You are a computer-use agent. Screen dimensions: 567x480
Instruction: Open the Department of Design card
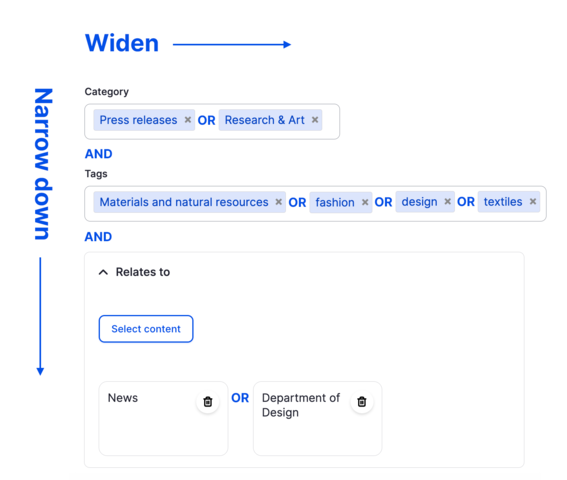coord(317,419)
